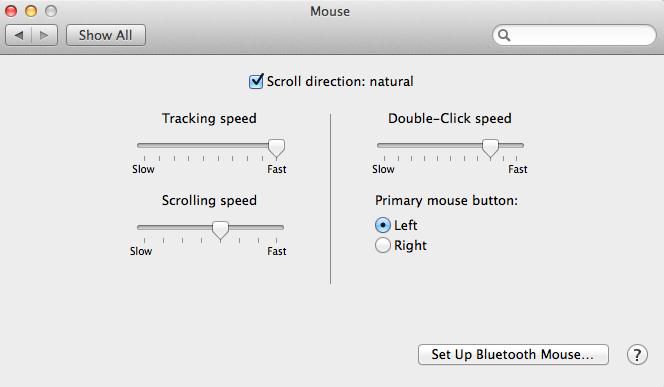664x387 pixels.
Task: Click Show All button
Action: tap(106, 35)
